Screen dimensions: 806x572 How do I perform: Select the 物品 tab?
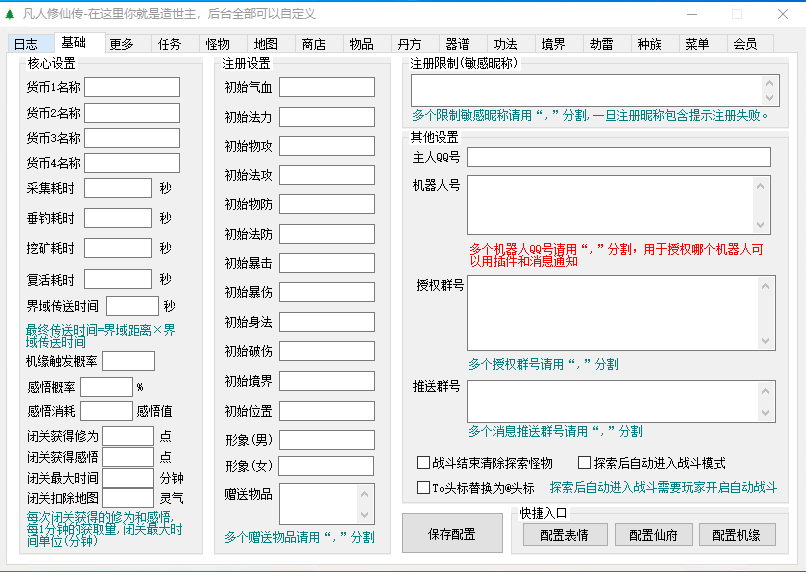click(x=367, y=44)
